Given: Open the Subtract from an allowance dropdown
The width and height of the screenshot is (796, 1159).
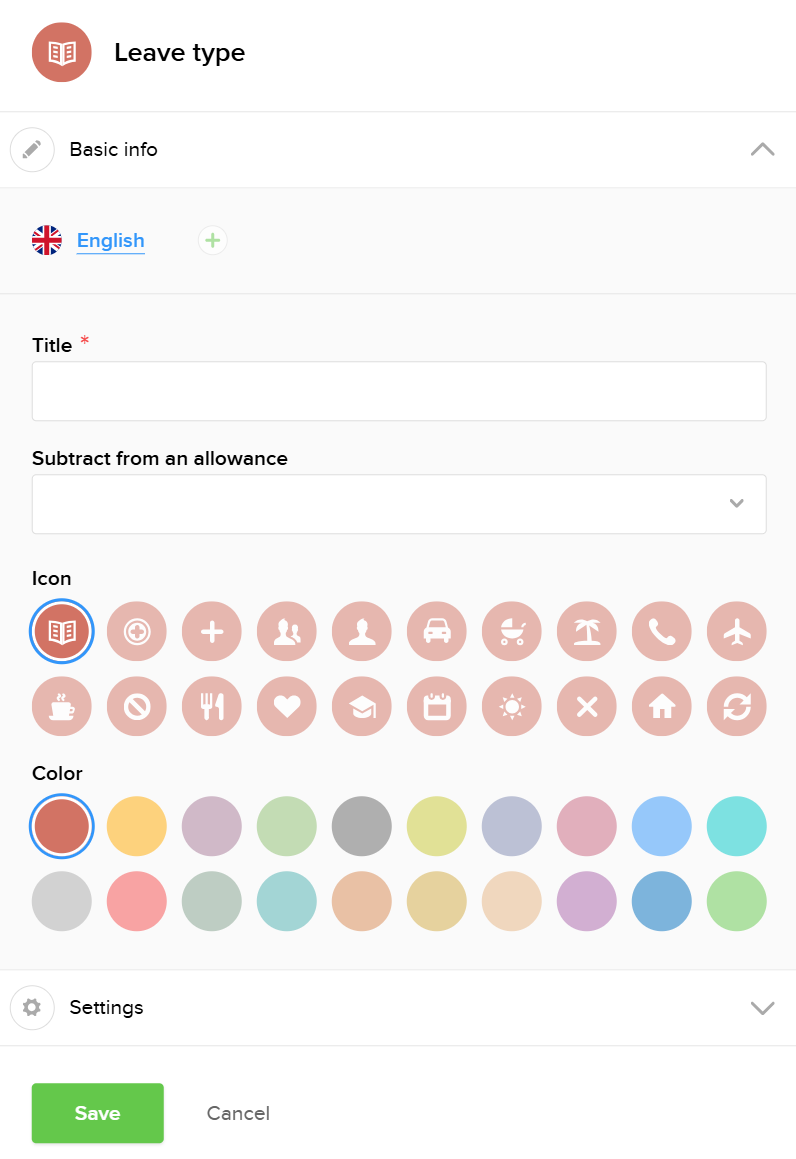Looking at the screenshot, I should click(399, 503).
